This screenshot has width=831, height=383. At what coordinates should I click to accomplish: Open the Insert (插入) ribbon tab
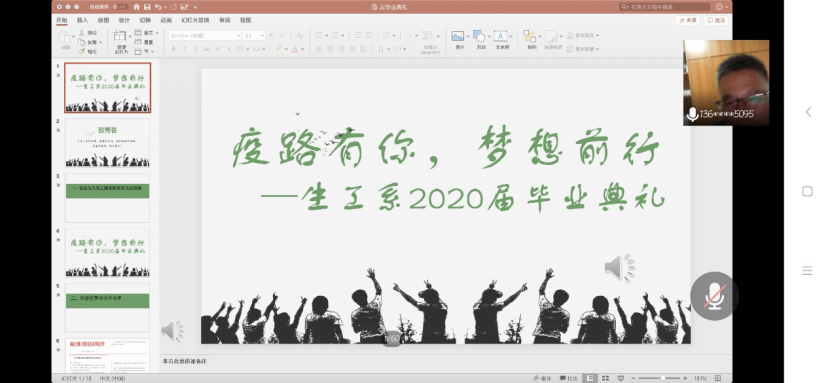[x=83, y=20]
